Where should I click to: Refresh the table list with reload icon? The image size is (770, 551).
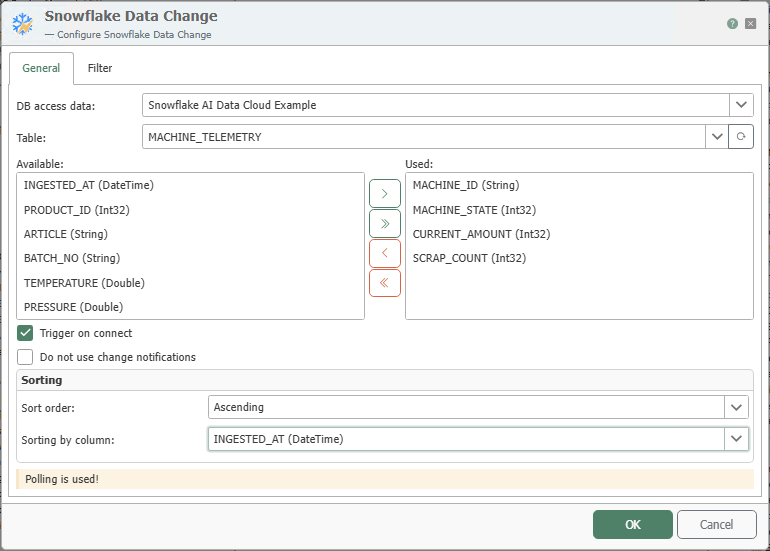(741, 137)
